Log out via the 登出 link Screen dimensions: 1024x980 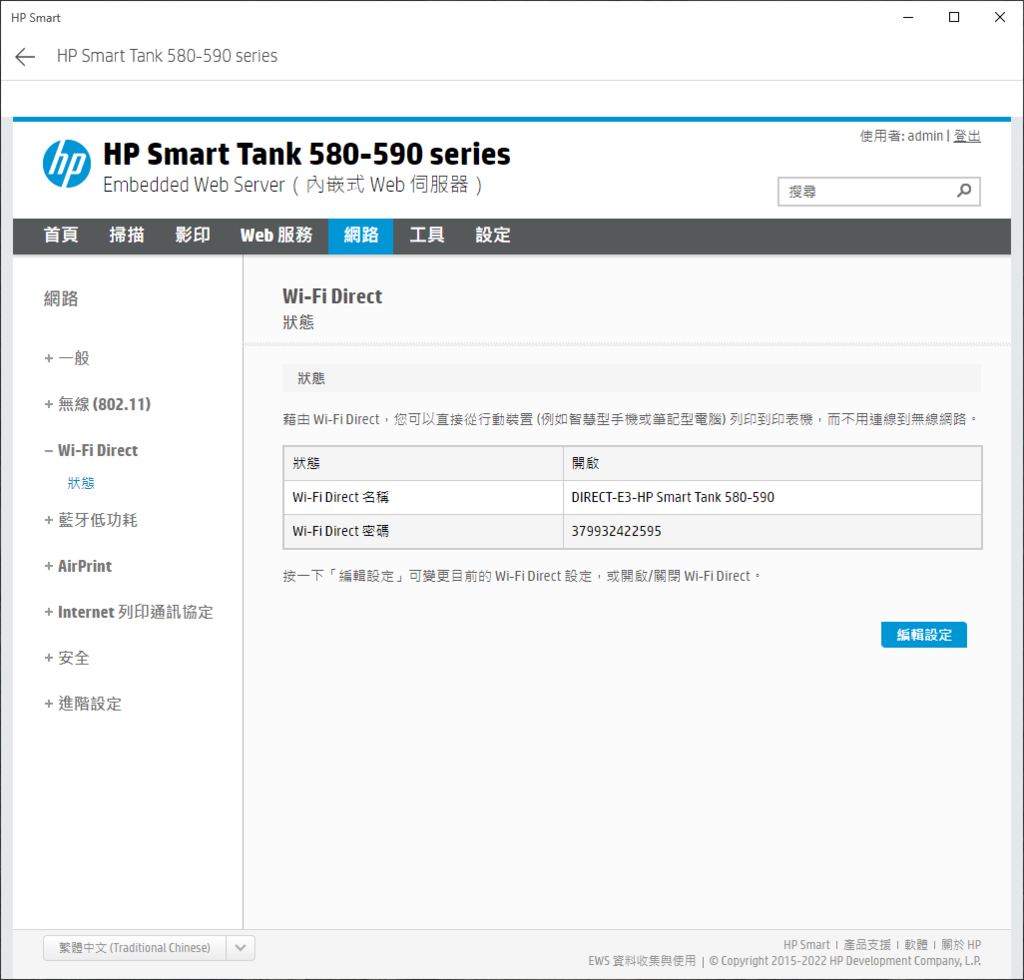(967, 136)
